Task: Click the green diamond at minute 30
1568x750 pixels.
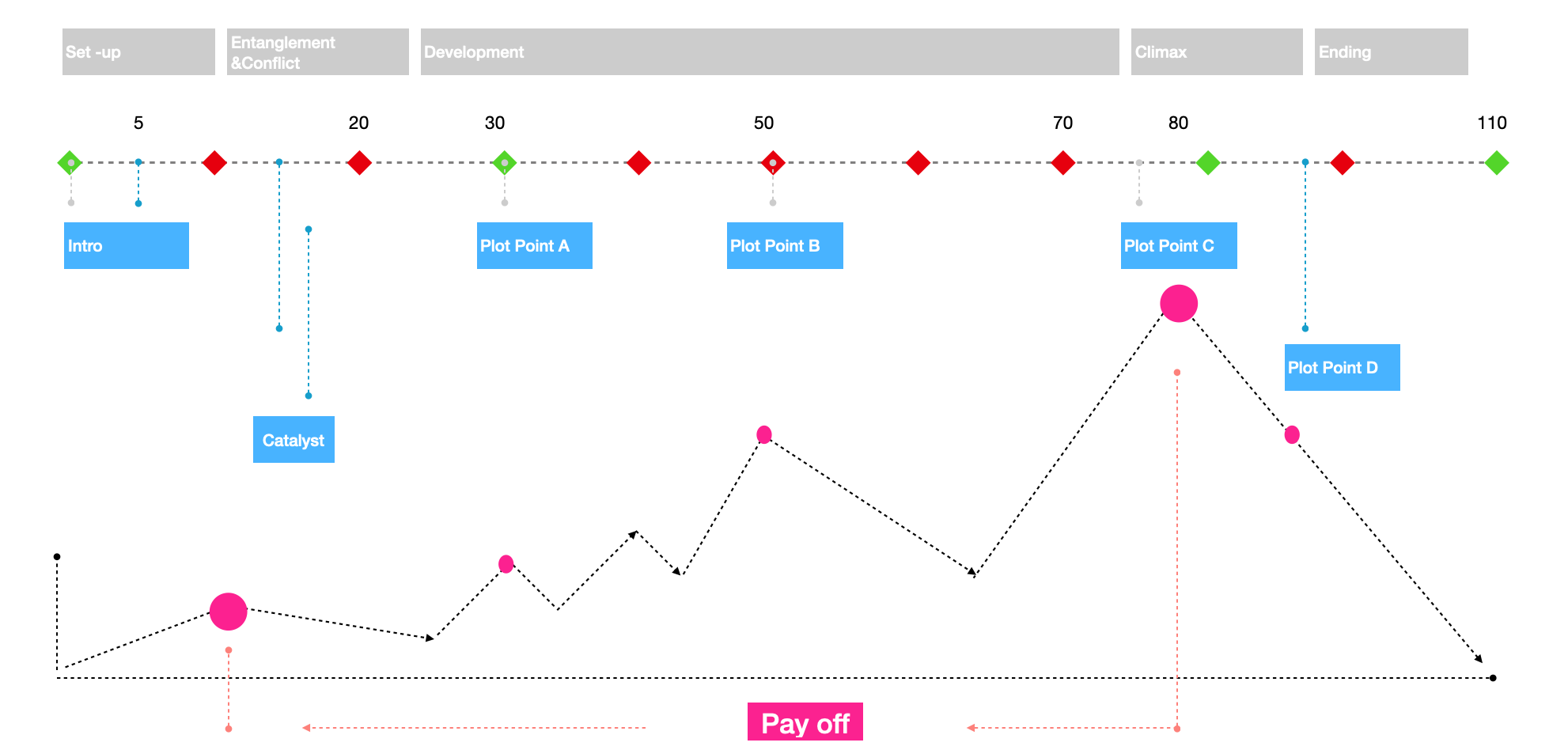Action: tap(504, 163)
